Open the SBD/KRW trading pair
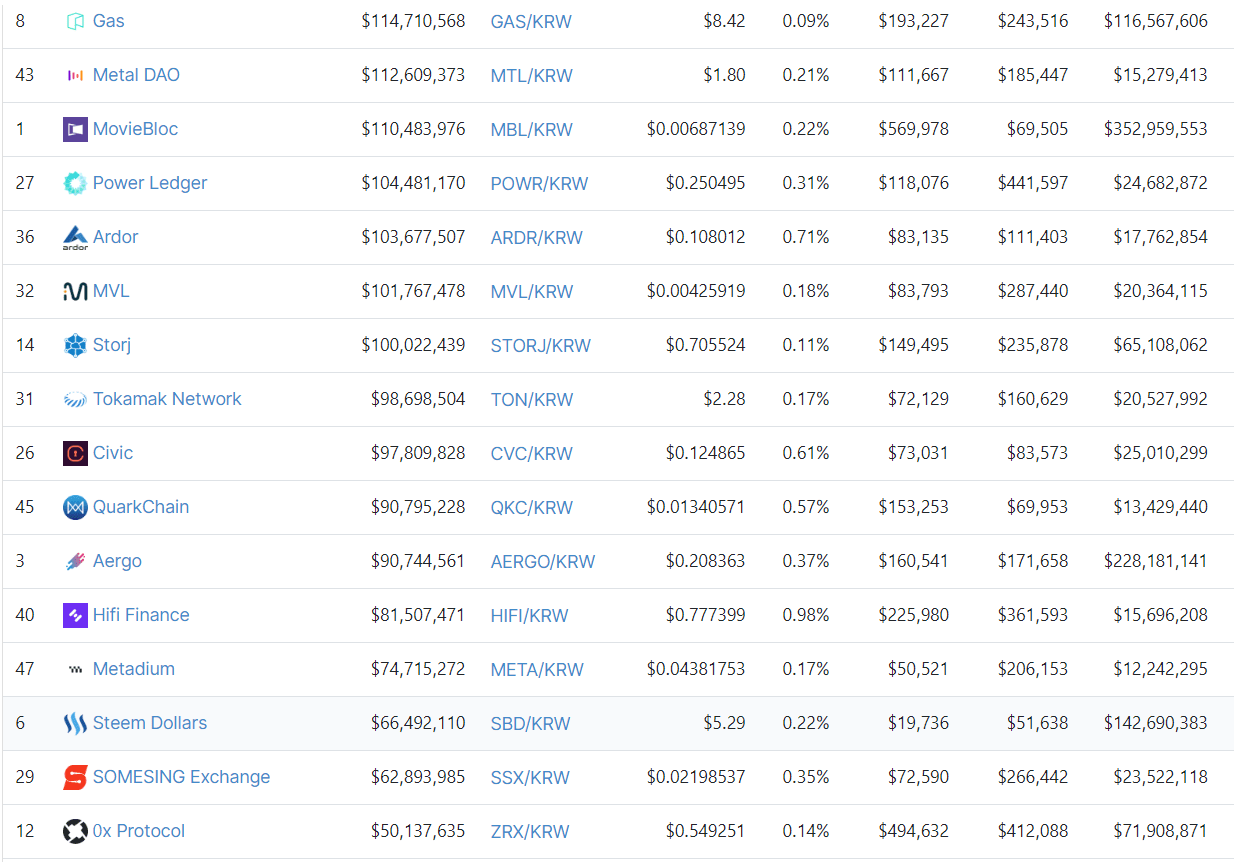The image size is (1234, 862). (531, 724)
